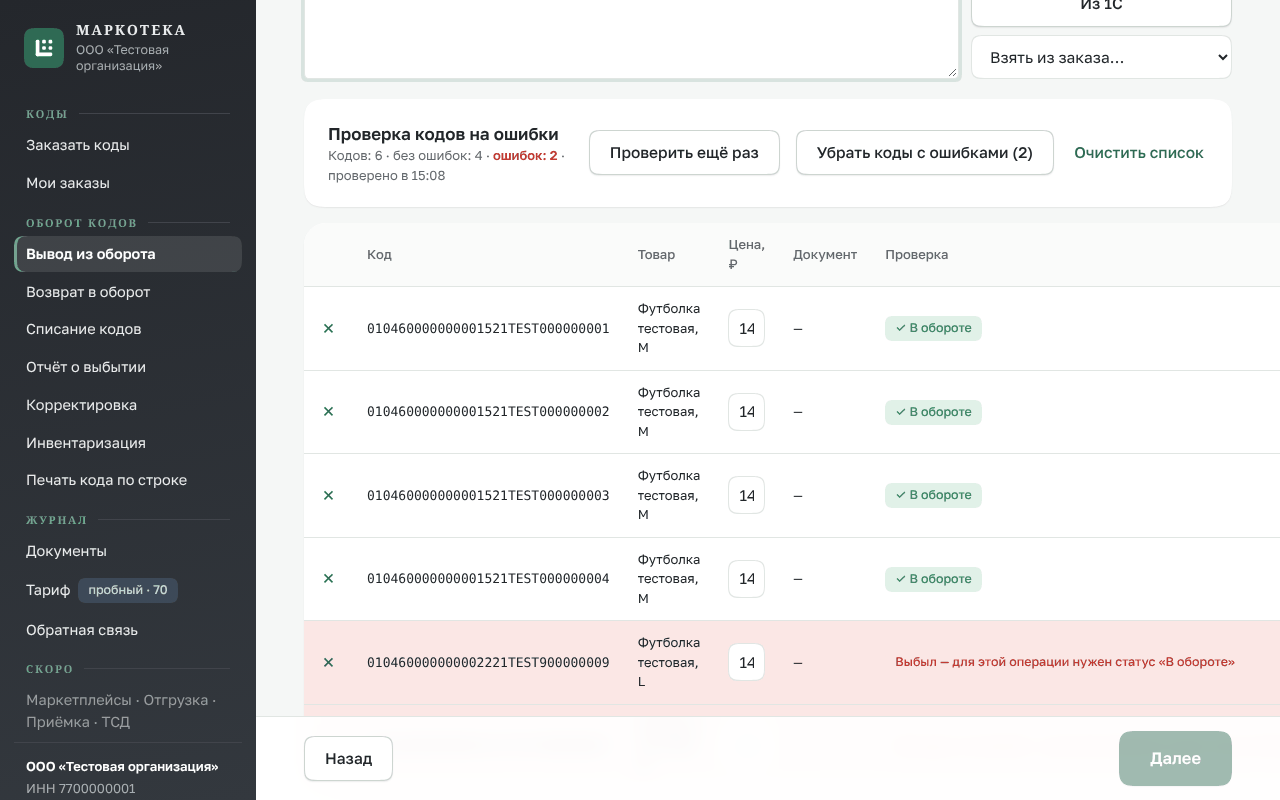Screen dimensions: 1280x800
Task: Click inside the codes text area
Action: tap(632, 38)
